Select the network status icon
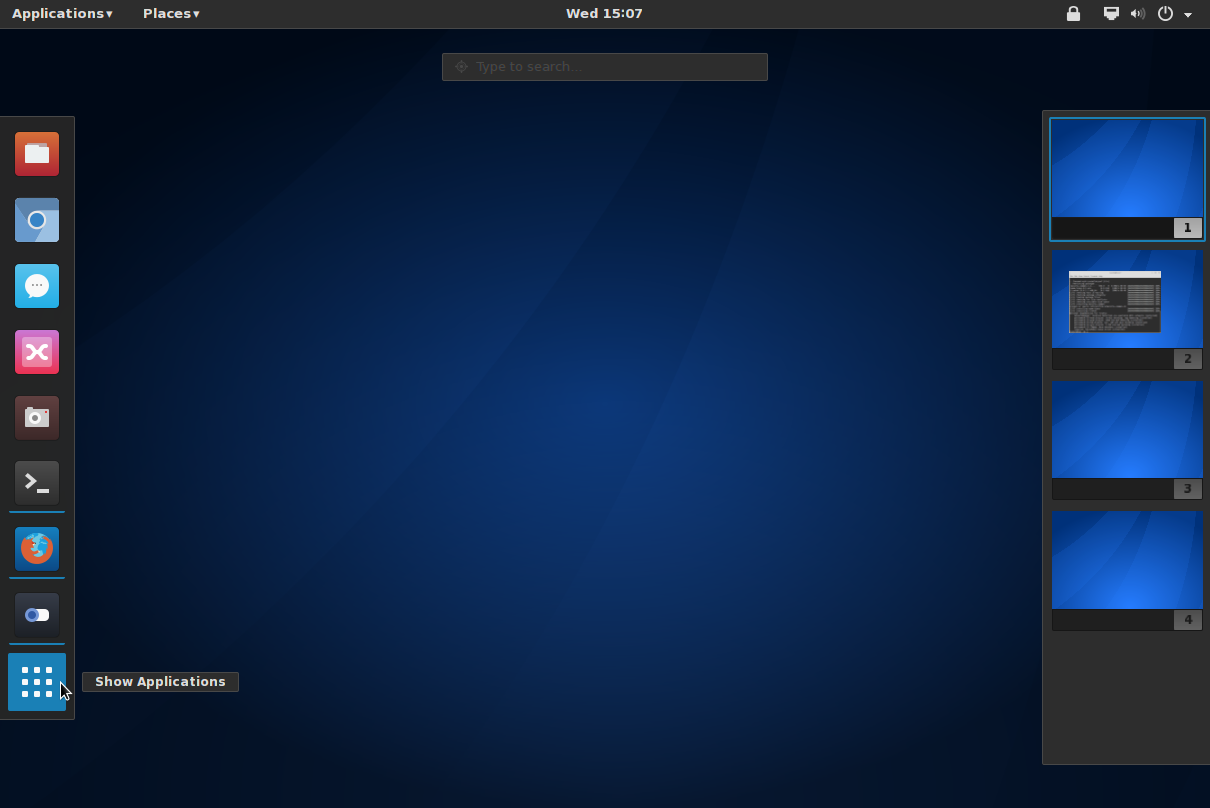The image size is (1210, 808). coord(1110,14)
